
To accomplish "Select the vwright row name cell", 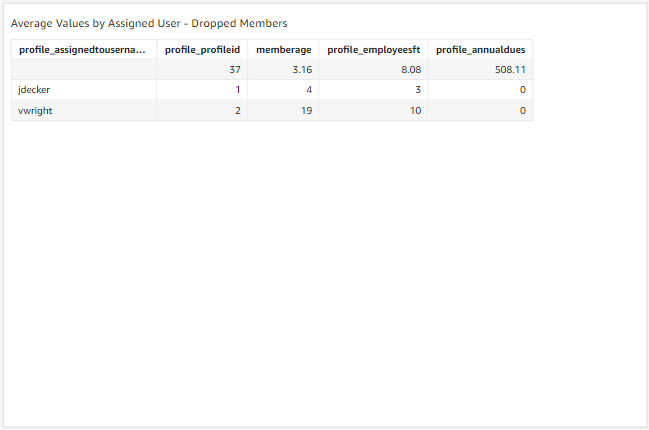I will (84, 111).
